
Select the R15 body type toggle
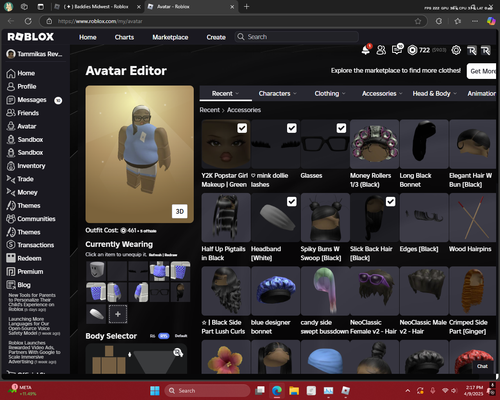164,336
